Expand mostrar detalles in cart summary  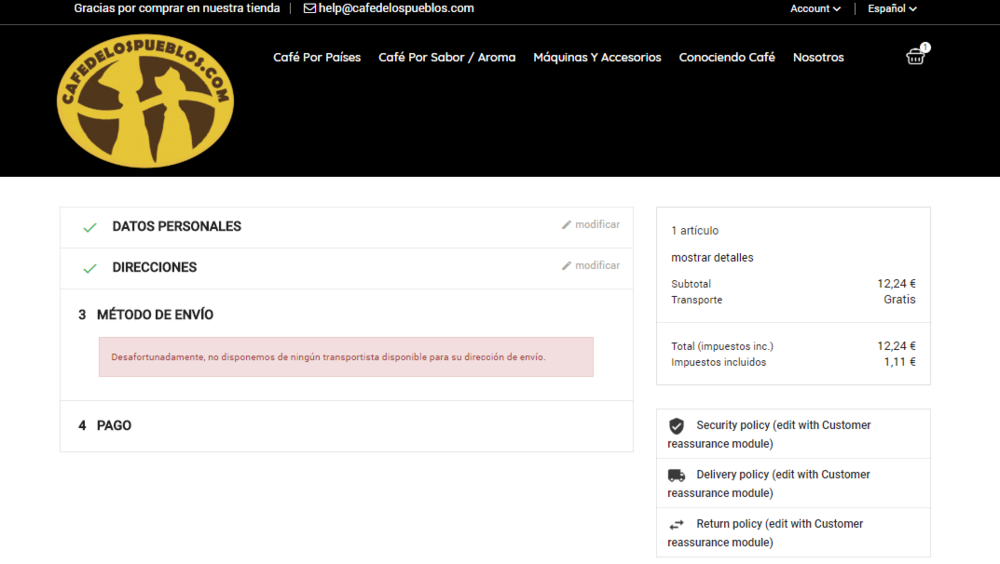coord(712,258)
